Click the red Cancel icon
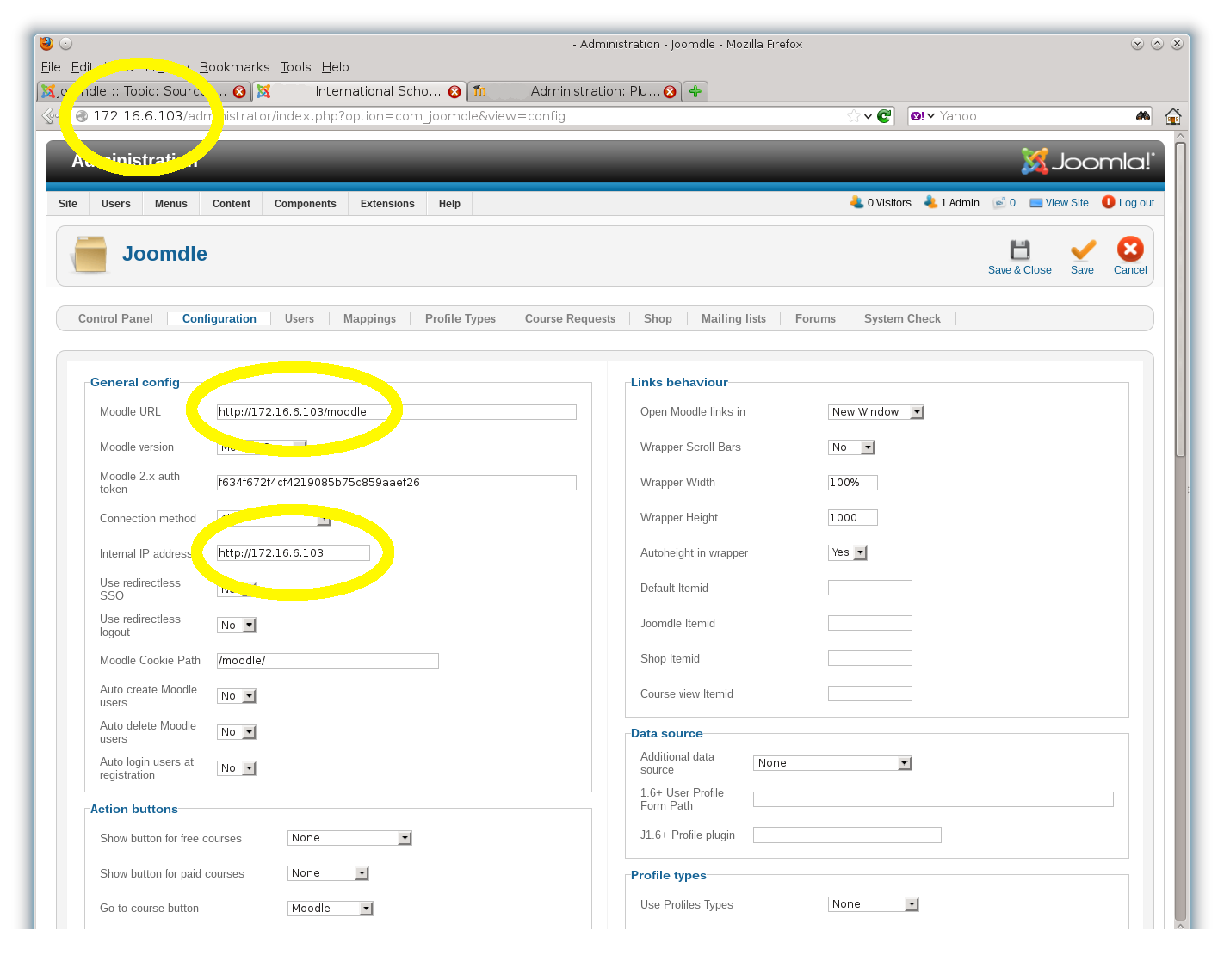The image size is (1224, 980). pyautogui.click(x=1130, y=250)
